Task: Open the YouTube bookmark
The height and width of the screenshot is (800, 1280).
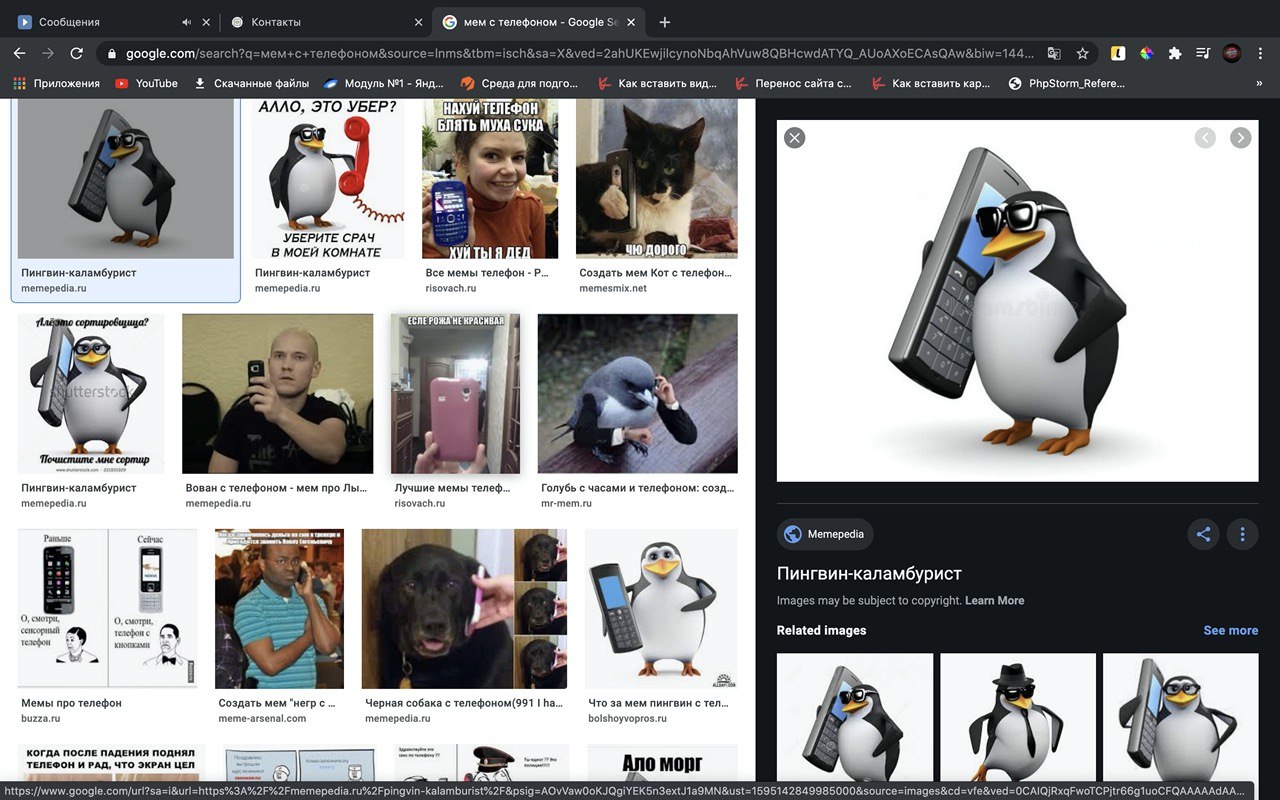Action: tap(146, 83)
